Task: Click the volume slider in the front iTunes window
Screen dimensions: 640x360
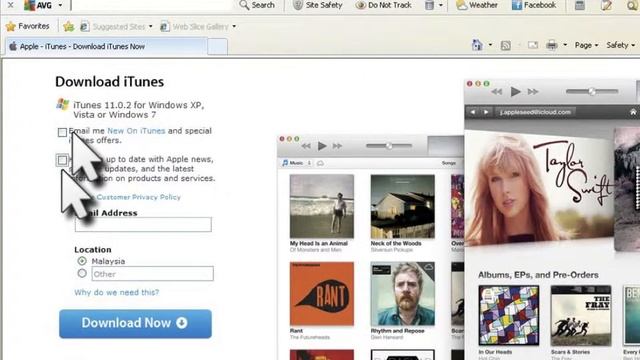Action: click(x=592, y=91)
